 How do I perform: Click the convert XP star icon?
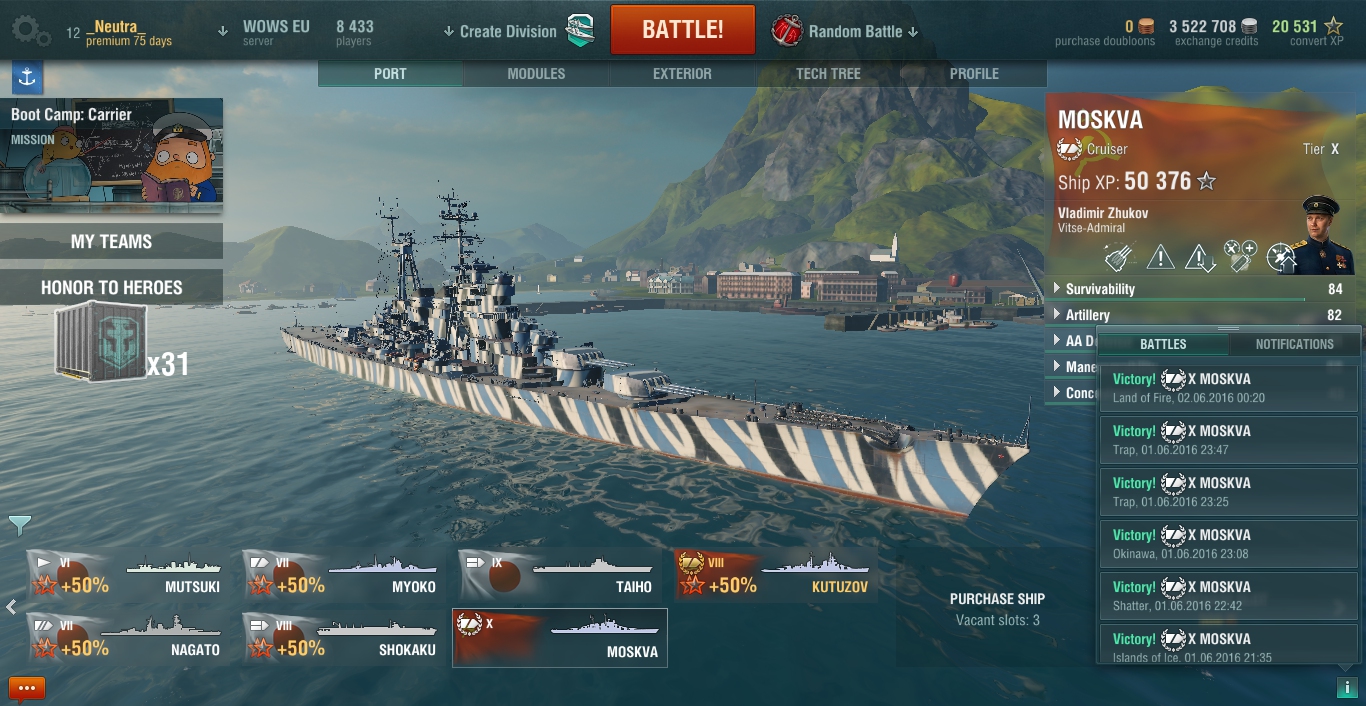[1333, 26]
